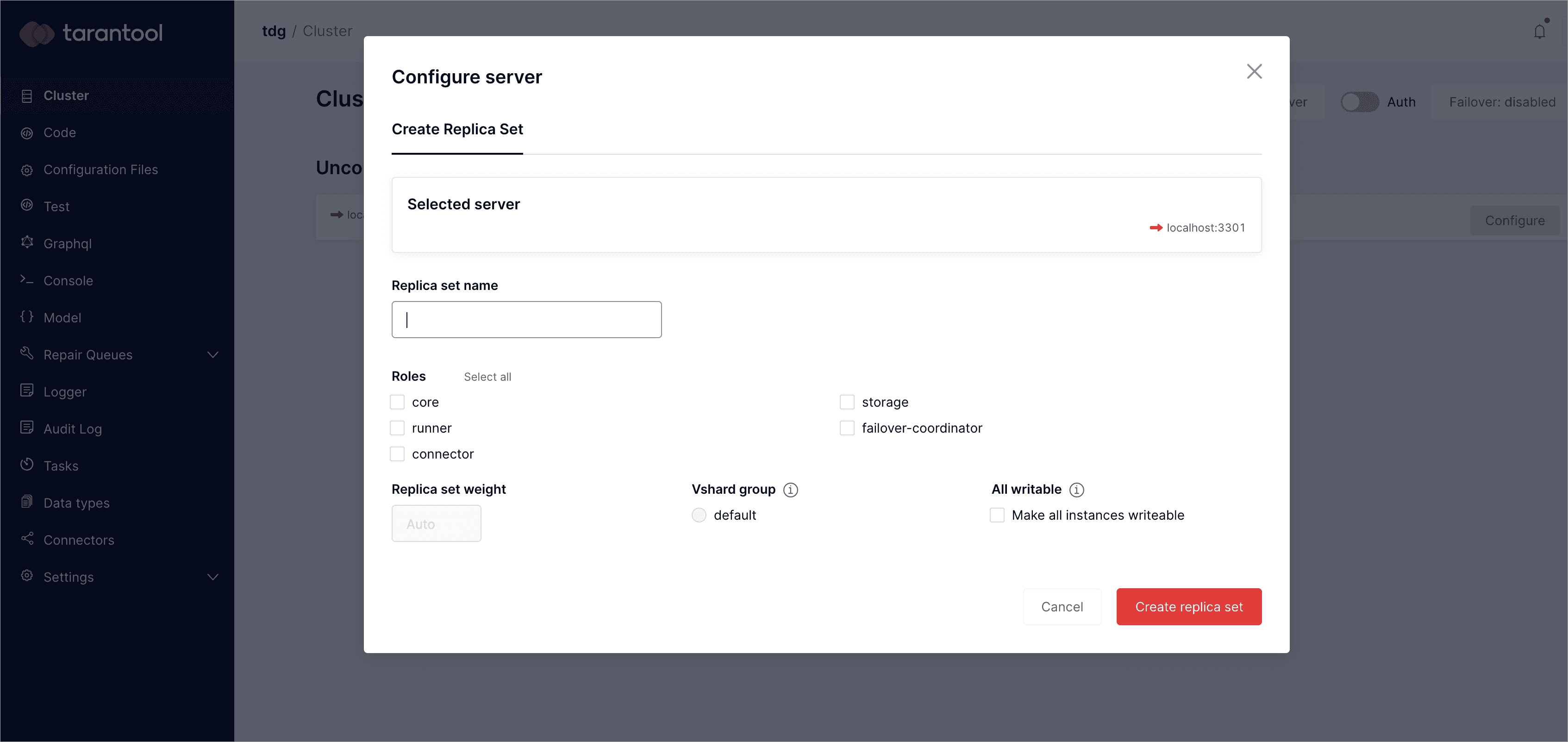This screenshot has height=742, width=1568.
Task: Switch to Create Replica Set tab
Action: click(457, 129)
